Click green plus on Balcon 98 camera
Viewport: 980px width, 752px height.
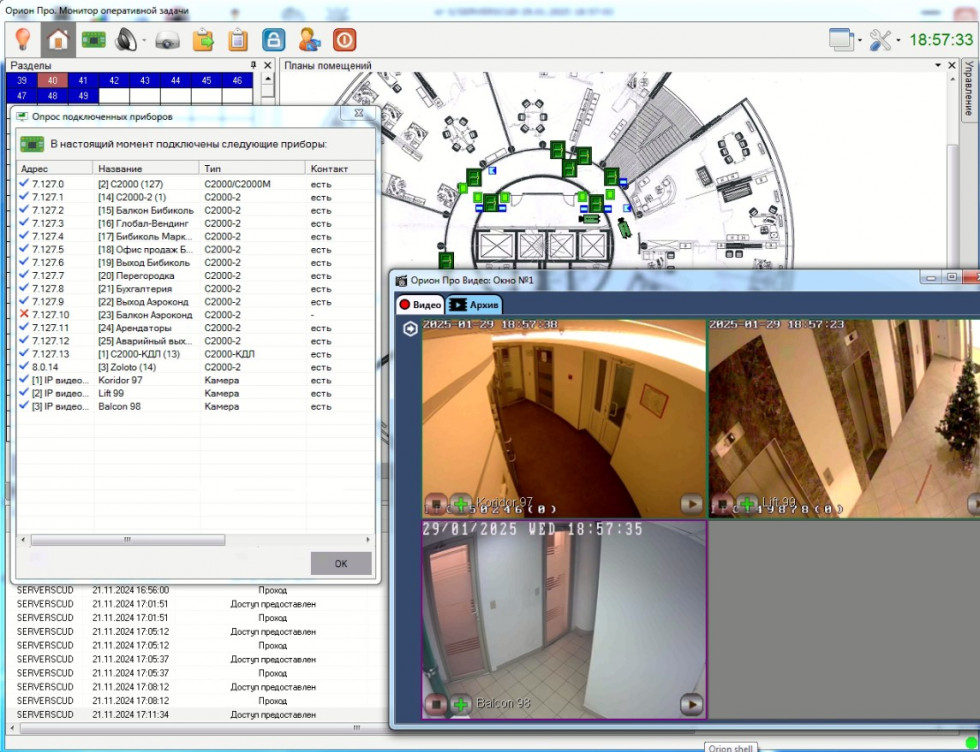coord(461,704)
